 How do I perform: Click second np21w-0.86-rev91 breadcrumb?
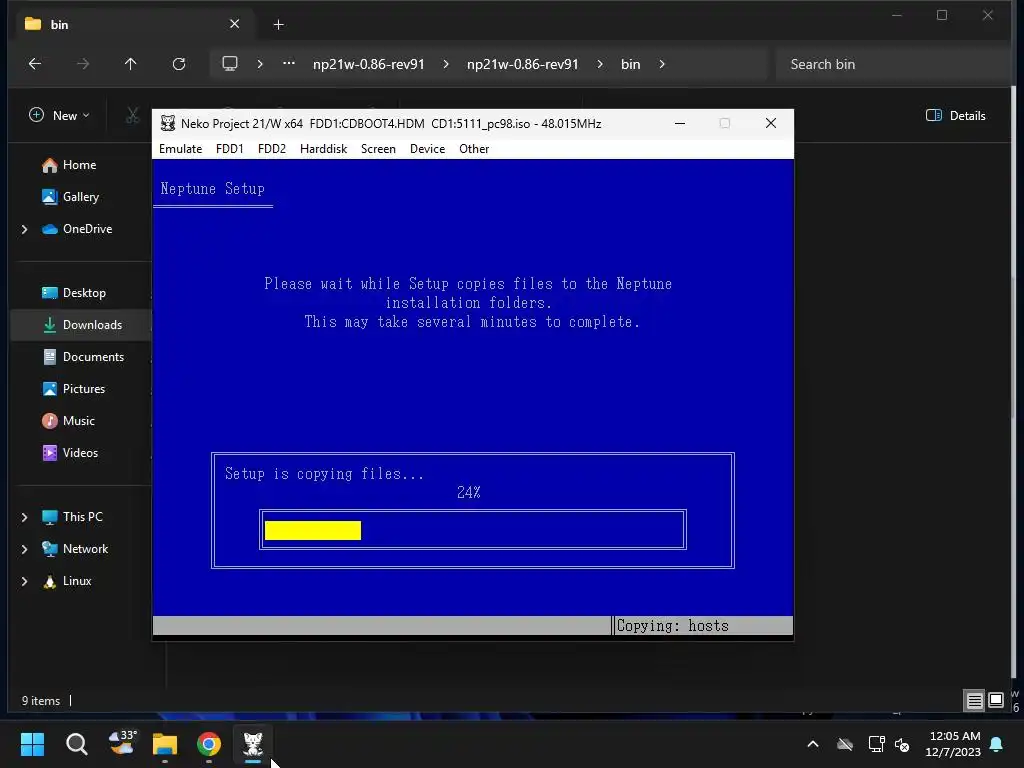522,64
